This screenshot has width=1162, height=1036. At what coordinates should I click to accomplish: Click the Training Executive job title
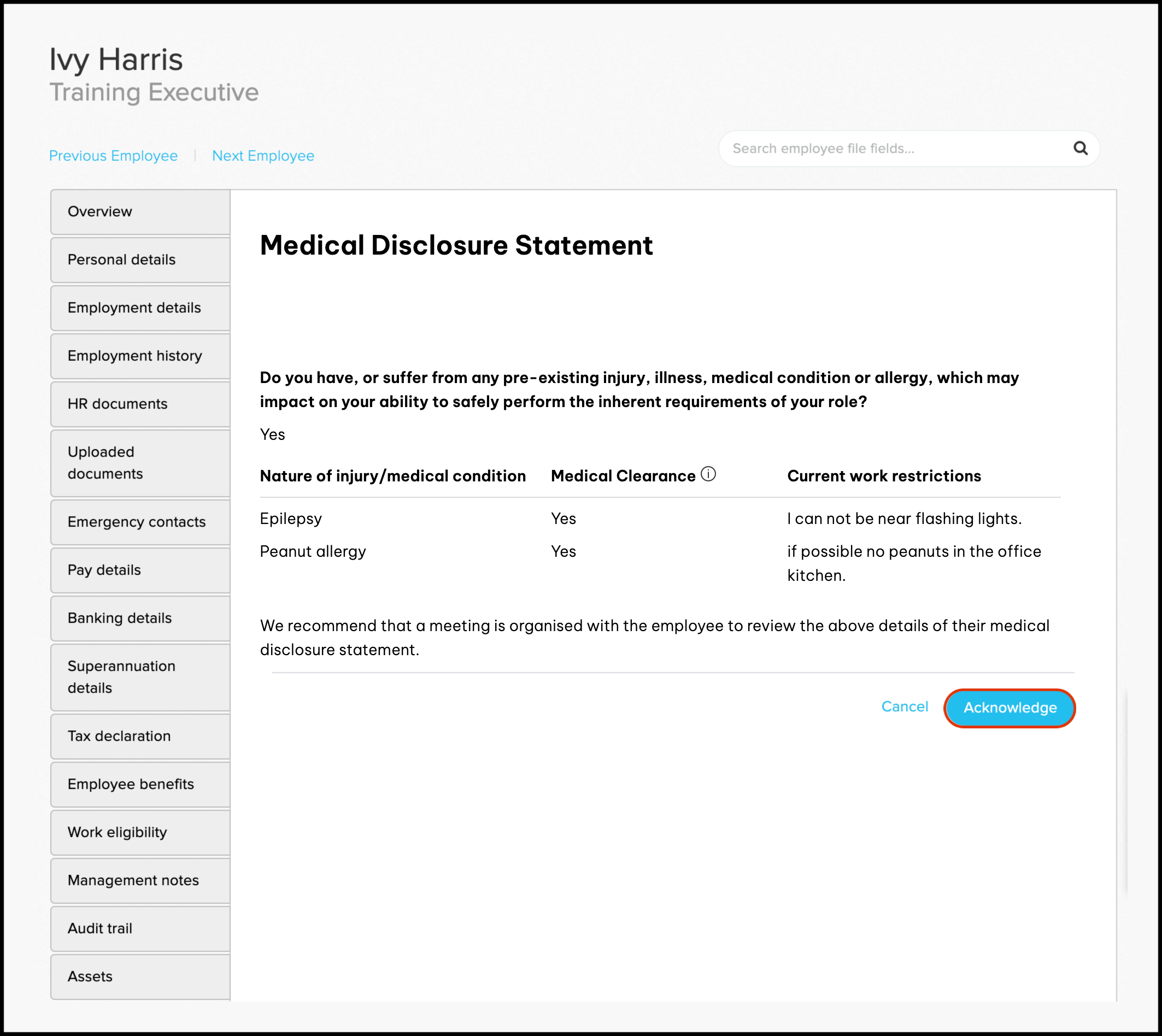point(154,92)
